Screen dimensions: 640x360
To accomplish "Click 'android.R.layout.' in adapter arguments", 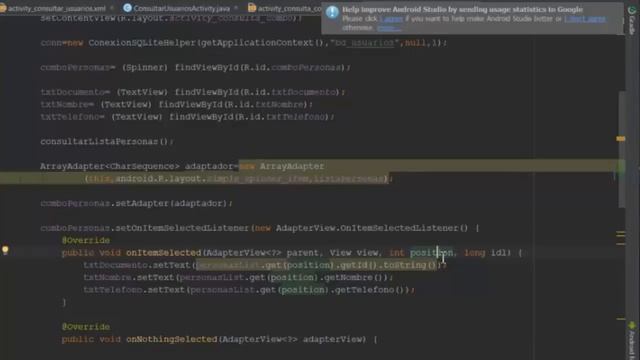I will point(160,179).
